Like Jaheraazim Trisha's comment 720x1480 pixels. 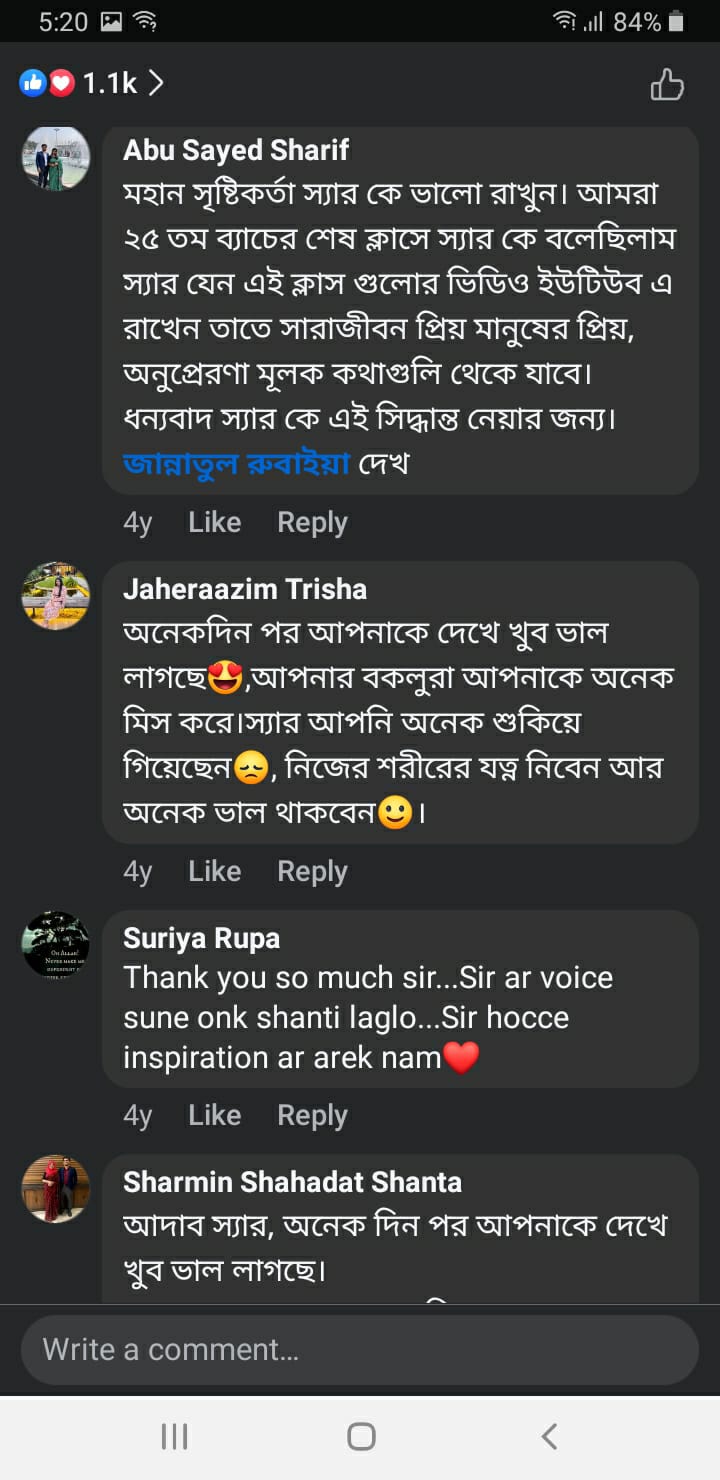pos(214,871)
